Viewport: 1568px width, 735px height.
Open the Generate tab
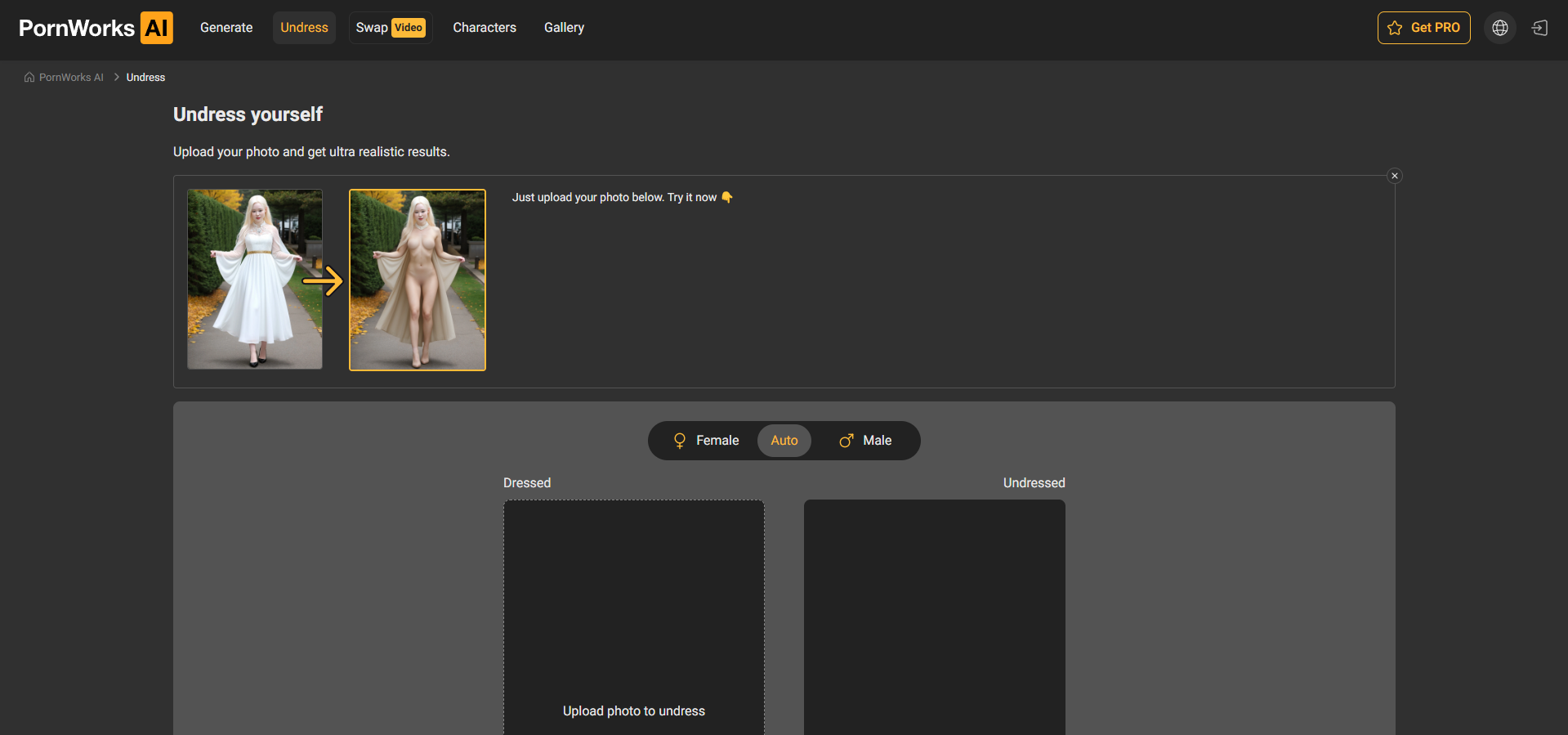(226, 28)
